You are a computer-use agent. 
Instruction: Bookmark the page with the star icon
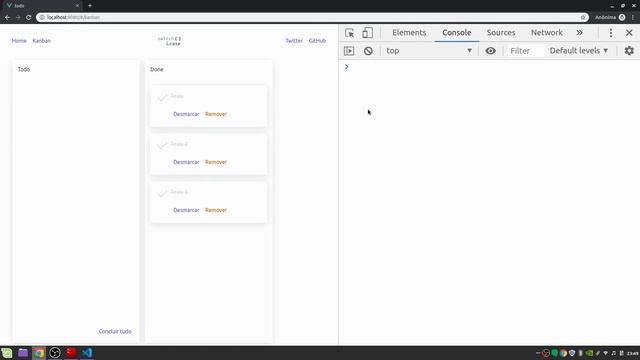583,17
